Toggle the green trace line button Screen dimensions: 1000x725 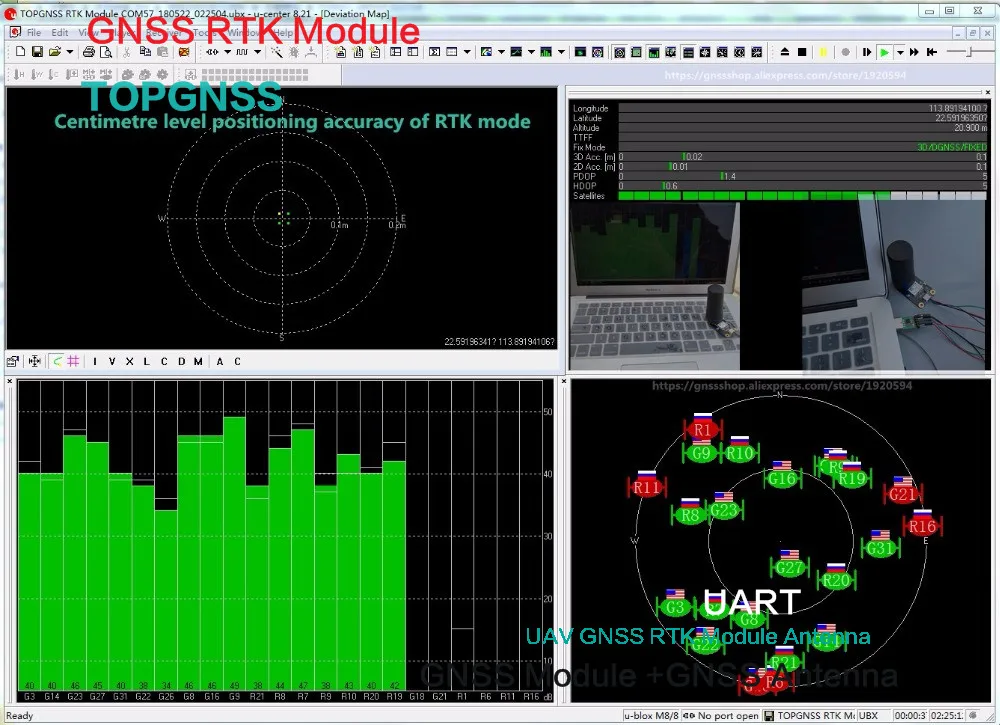tap(57, 362)
